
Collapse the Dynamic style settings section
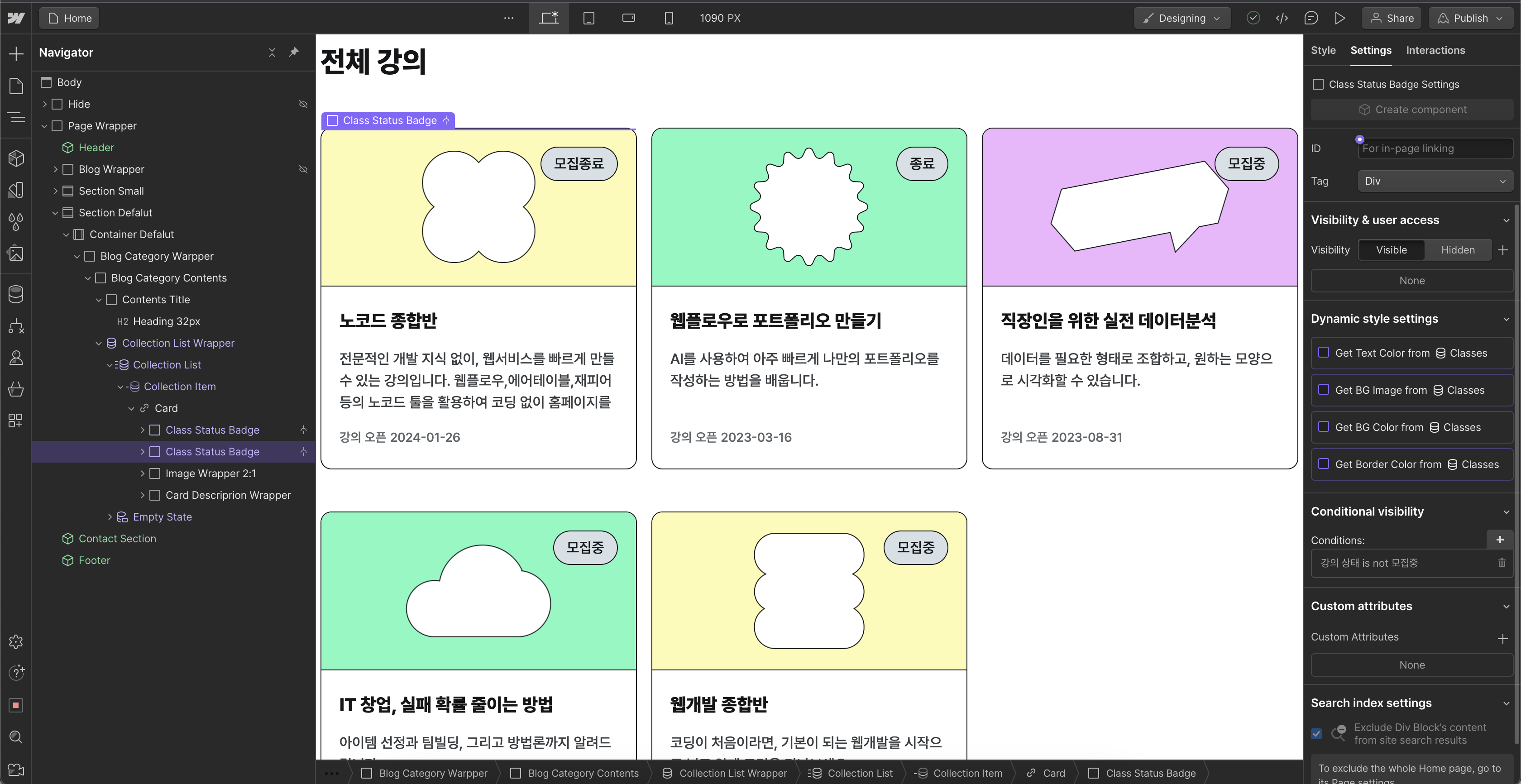click(x=1506, y=320)
